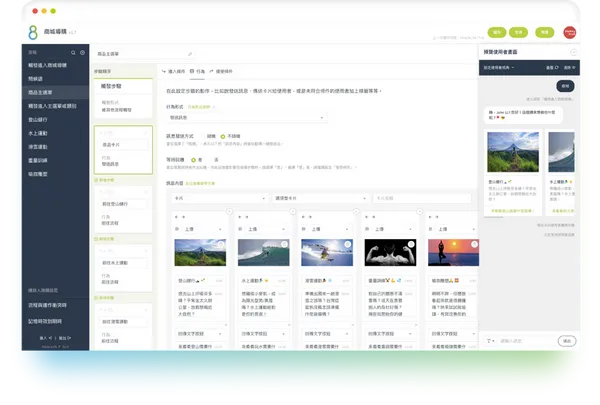This screenshot has height=405, width=600.
Task: Delete the black-and-white muscle image via overlay icon
Action: coord(411,244)
